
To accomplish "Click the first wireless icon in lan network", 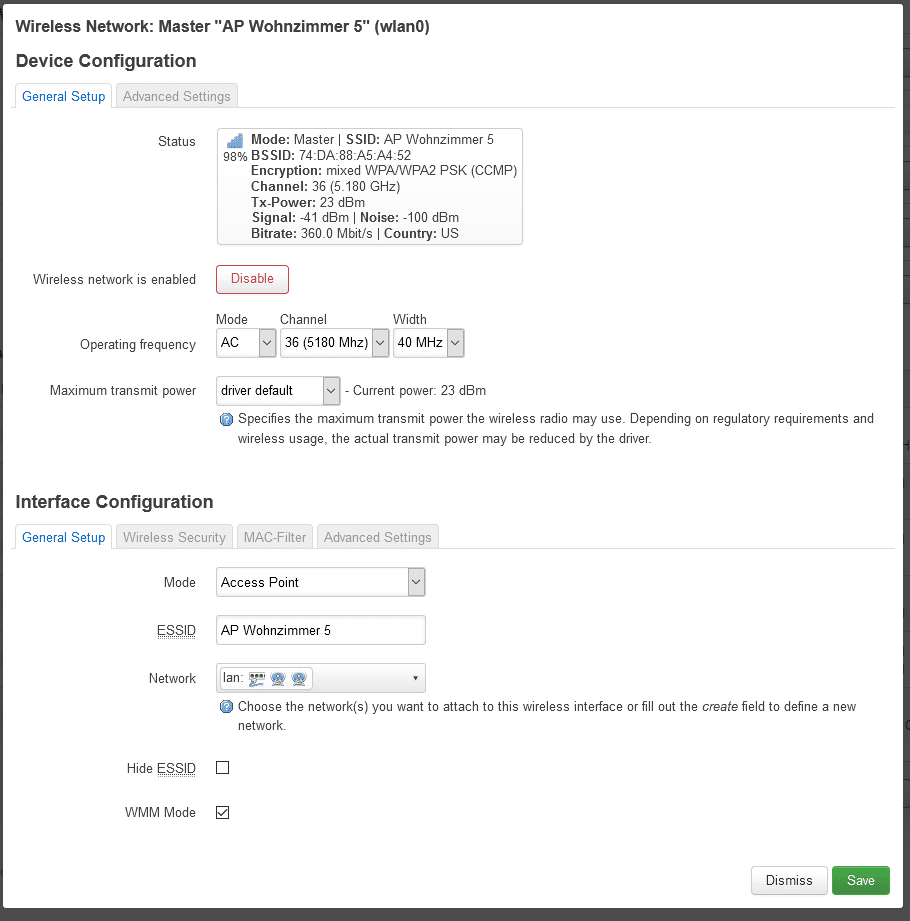I will 278,679.
